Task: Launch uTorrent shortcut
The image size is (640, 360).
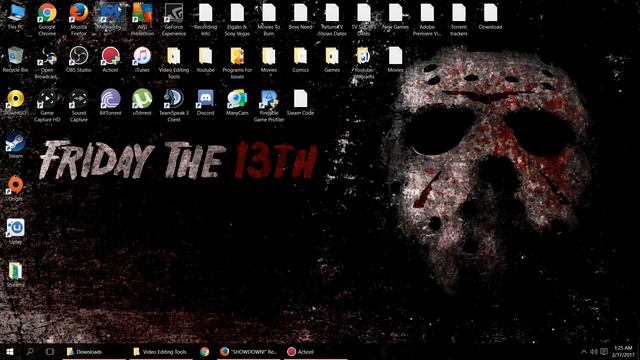Action: pyautogui.click(x=142, y=102)
